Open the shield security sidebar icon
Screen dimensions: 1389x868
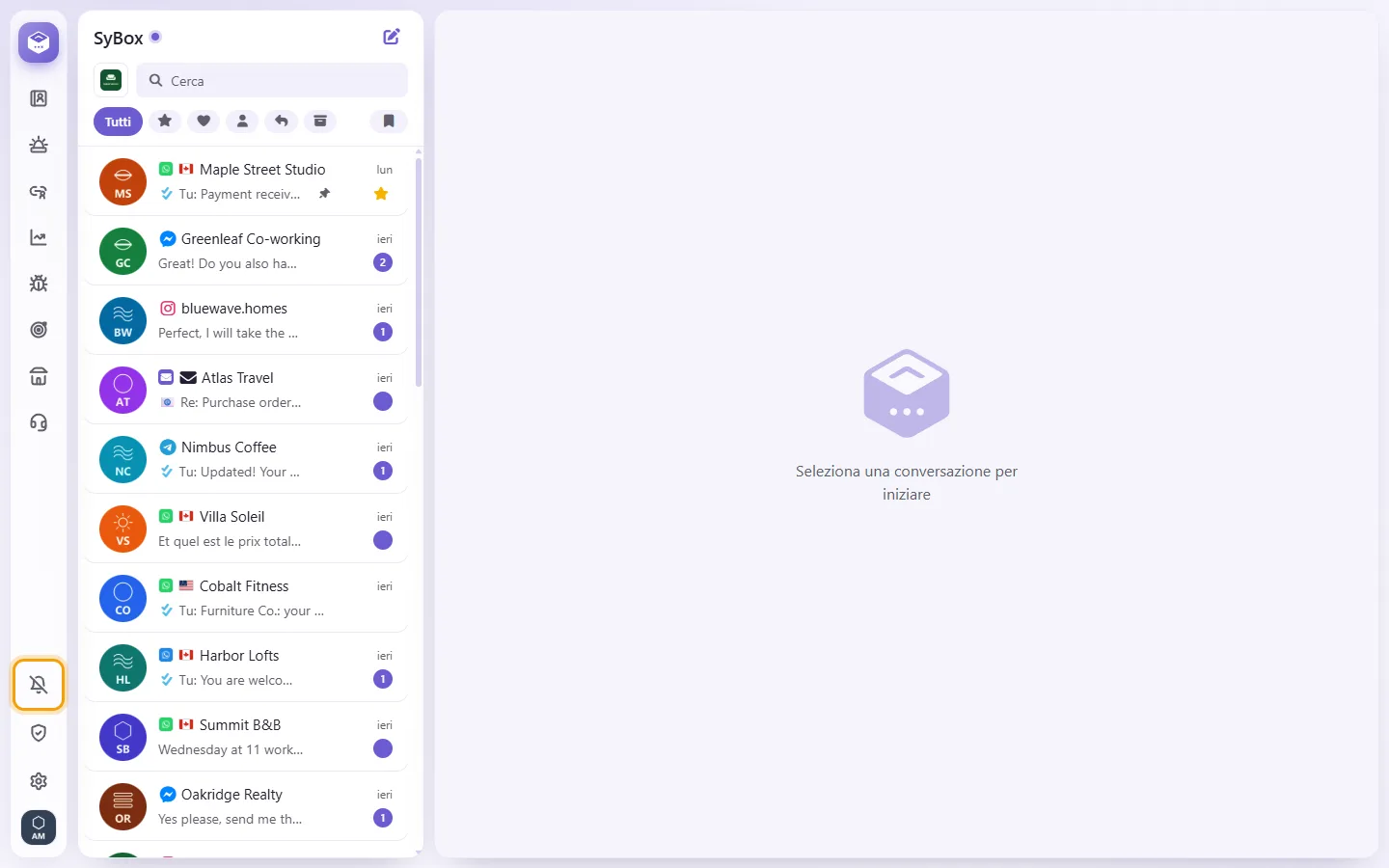tap(39, 733)
